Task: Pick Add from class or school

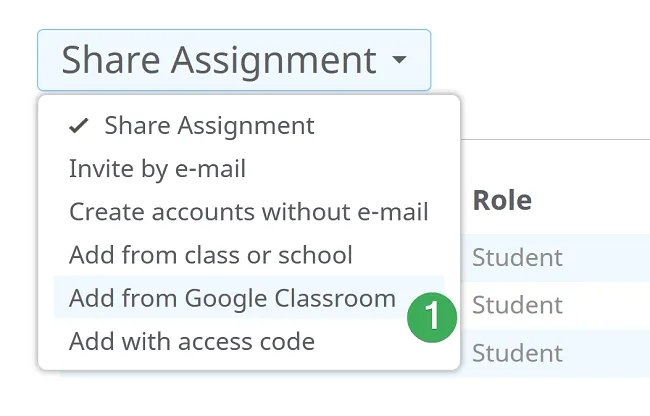Action: click(210, 255)
